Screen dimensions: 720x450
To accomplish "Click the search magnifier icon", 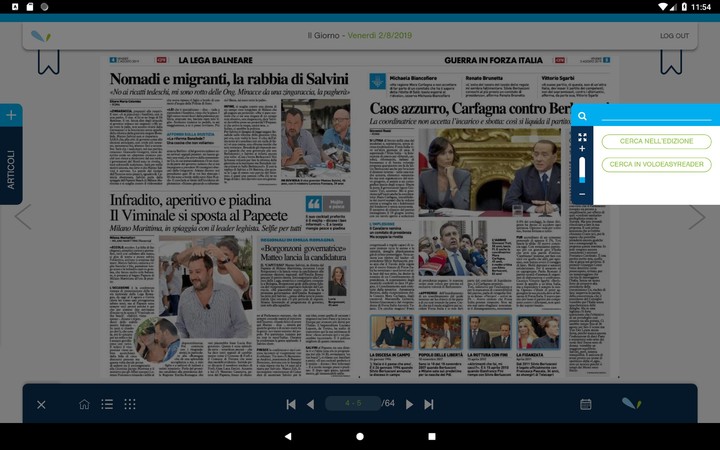I will (x=582, y=116).
